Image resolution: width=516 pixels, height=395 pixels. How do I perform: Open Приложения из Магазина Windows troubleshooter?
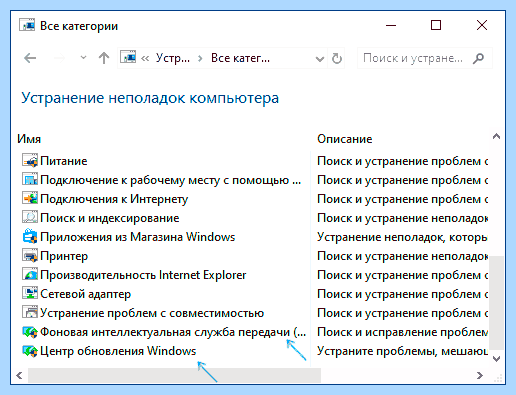pos(138,237)
